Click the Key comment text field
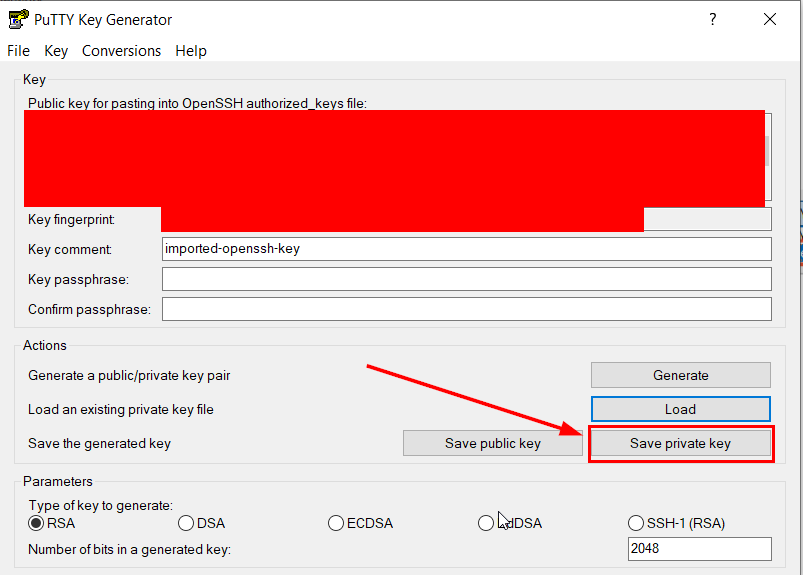 click(466, 249)
